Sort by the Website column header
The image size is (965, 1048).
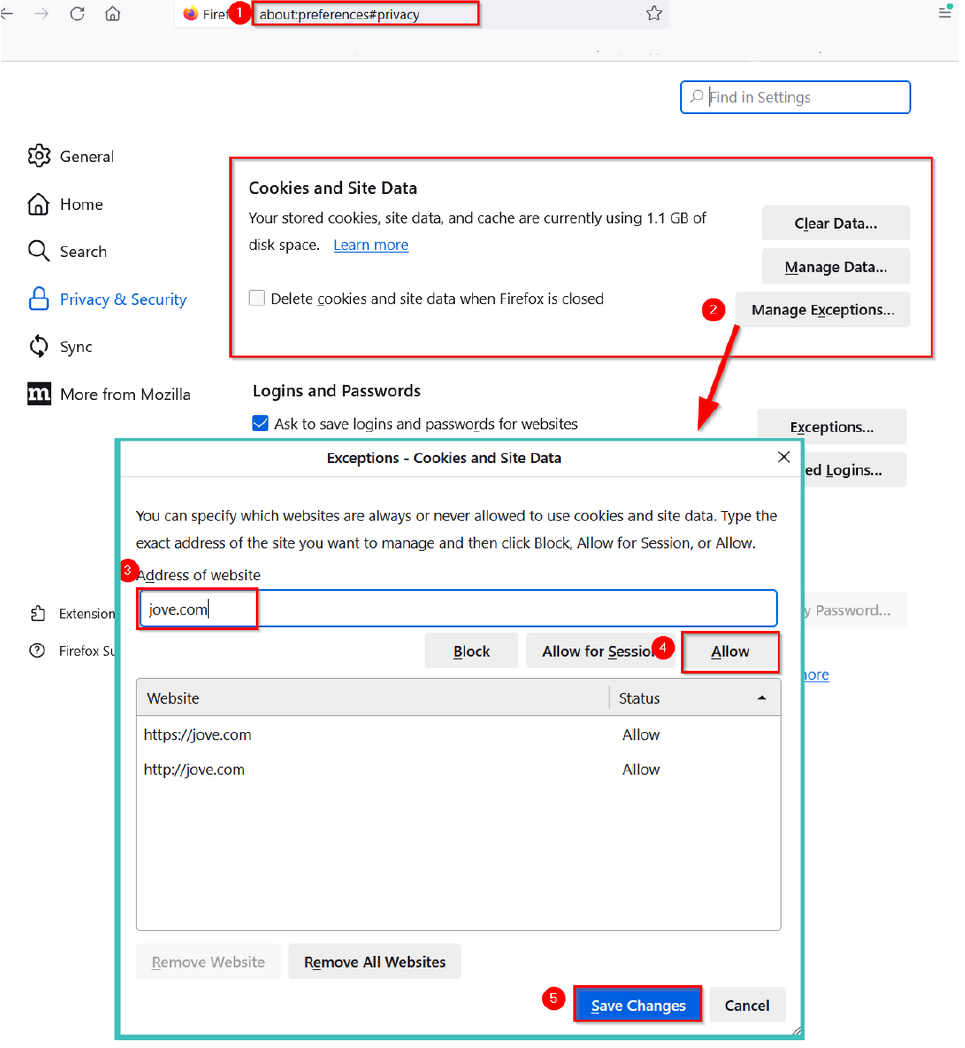pyautogui.click(x=373, y=698)
